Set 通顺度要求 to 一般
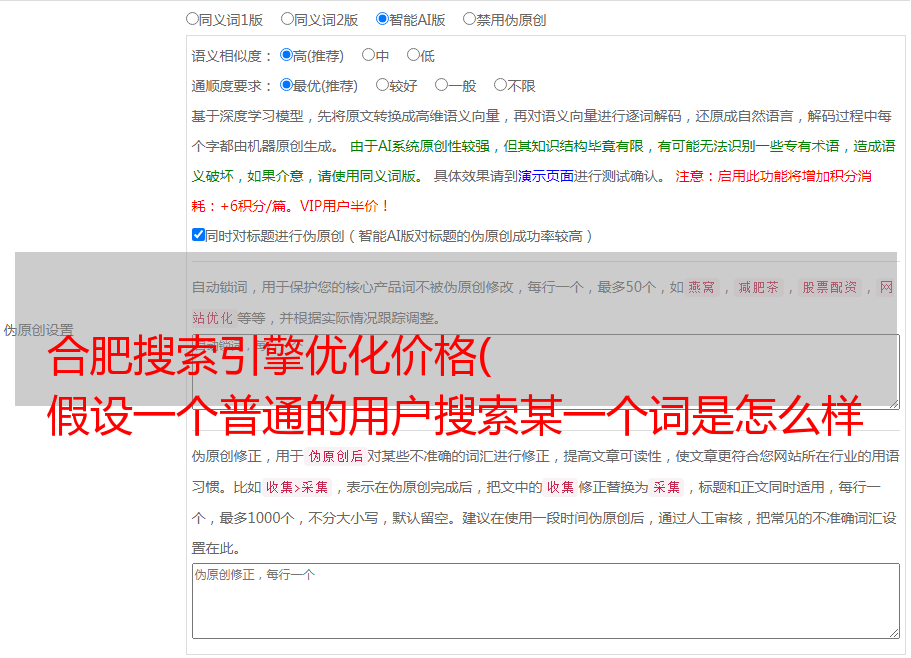The width and height of the screenshot is (911, 658). [x=442, y=85]
